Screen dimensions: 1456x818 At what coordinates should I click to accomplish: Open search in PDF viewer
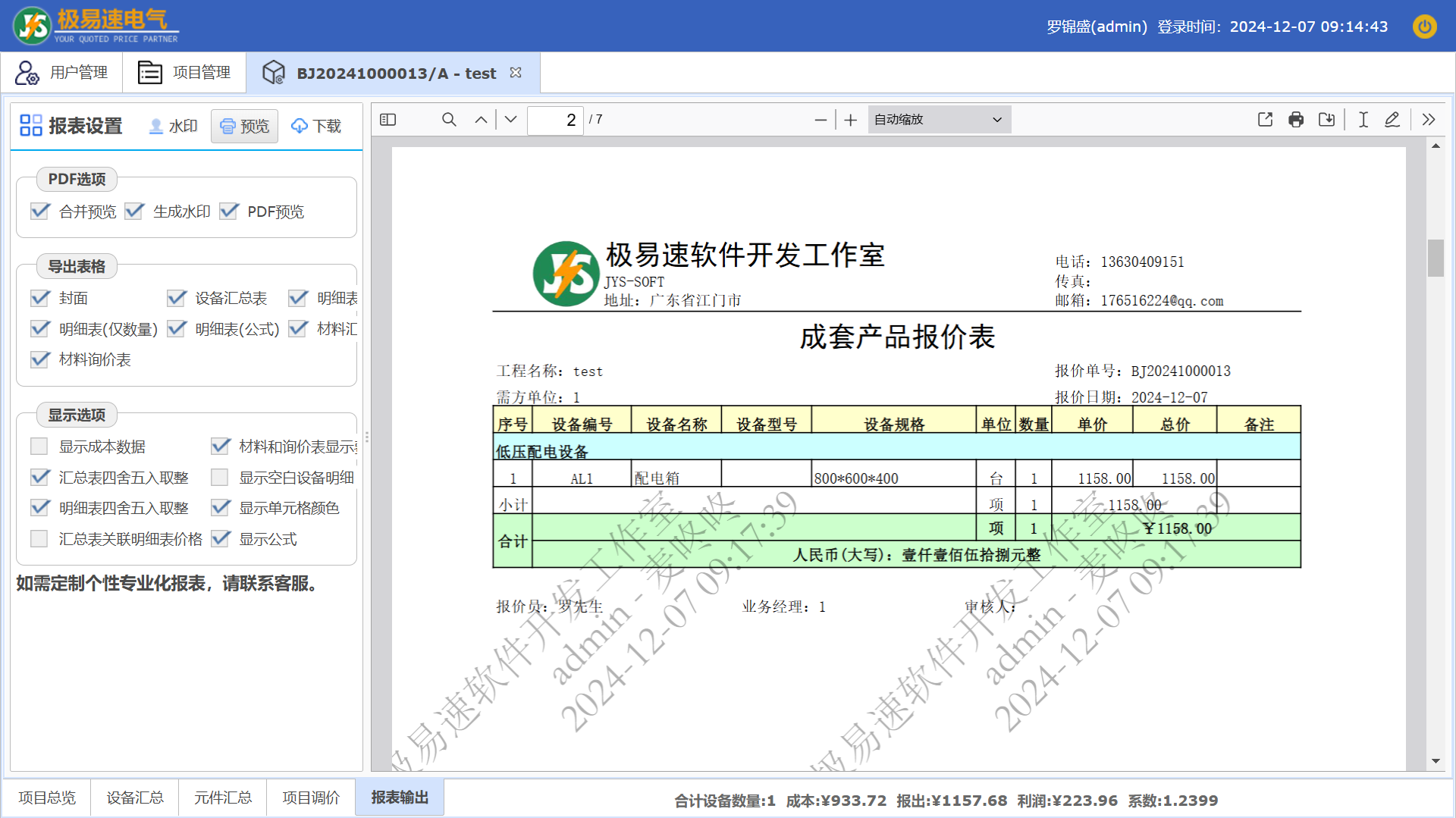click(449, 120)
